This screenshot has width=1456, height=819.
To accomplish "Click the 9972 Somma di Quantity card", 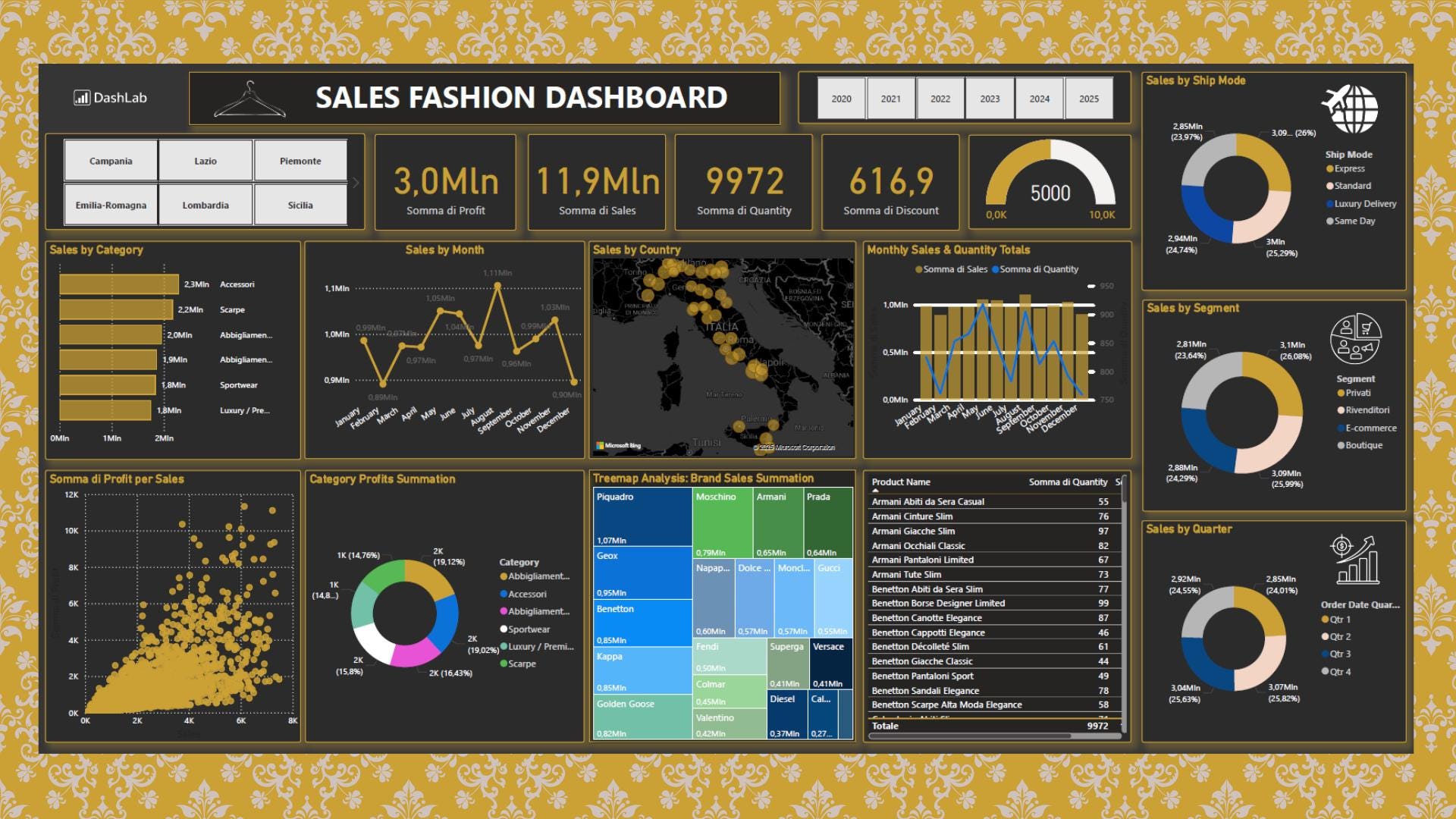I will coord(744,183).
